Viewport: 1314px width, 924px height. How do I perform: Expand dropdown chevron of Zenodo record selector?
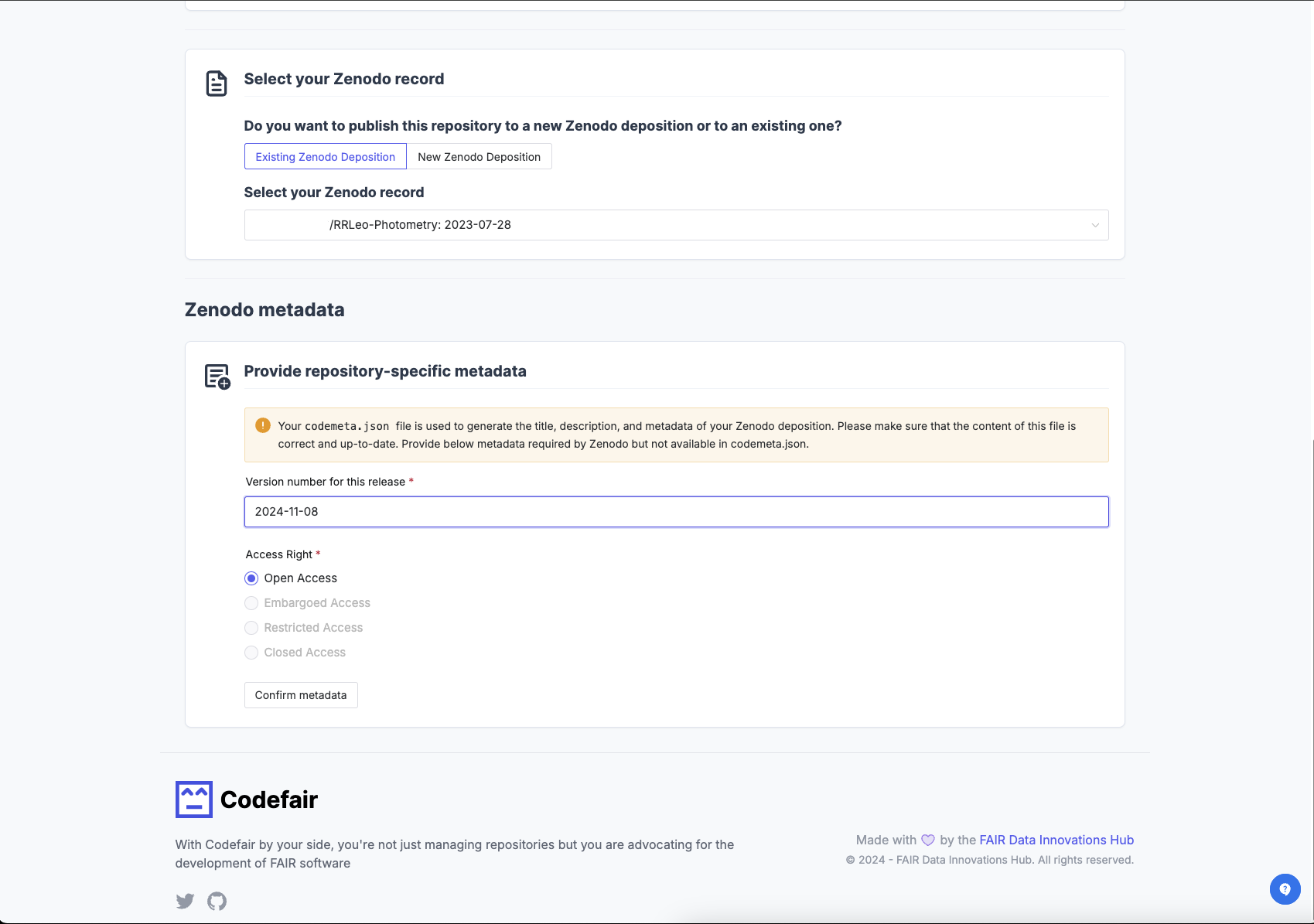[1095, 225]
